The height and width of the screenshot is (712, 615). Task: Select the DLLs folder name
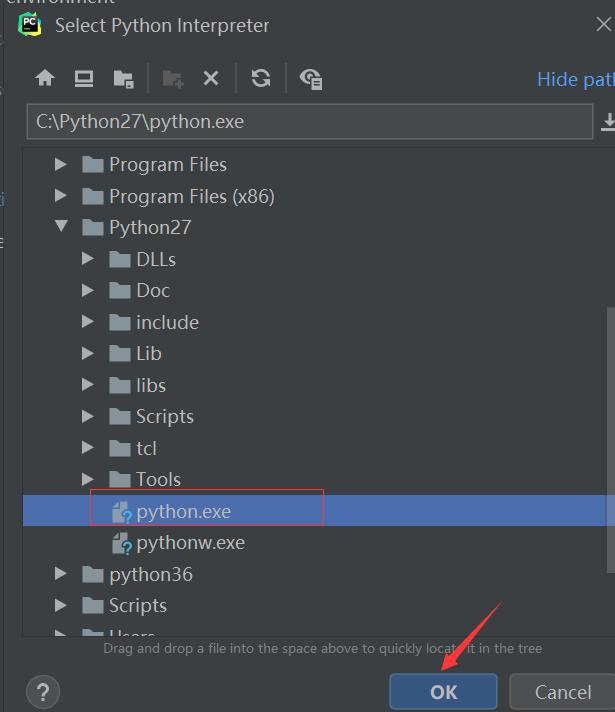coord(156,259)
